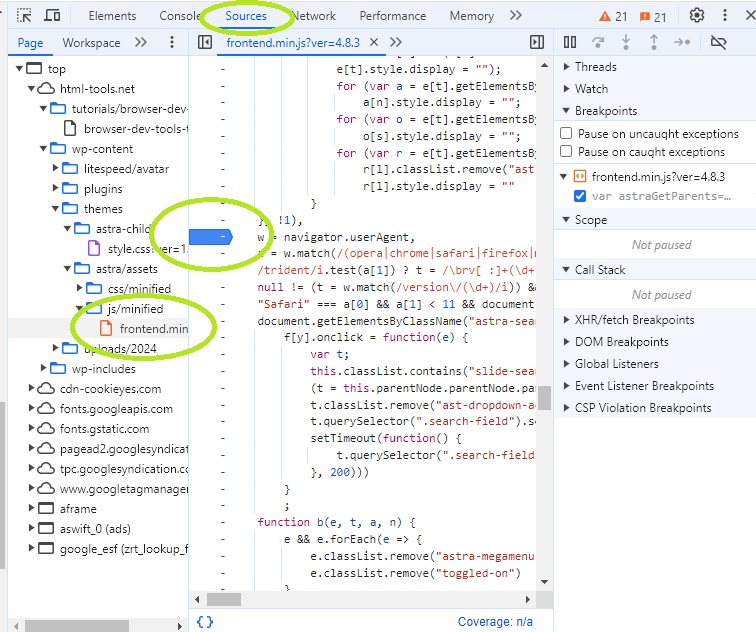
Task: Open the Network tab
Action: [314, 16]
